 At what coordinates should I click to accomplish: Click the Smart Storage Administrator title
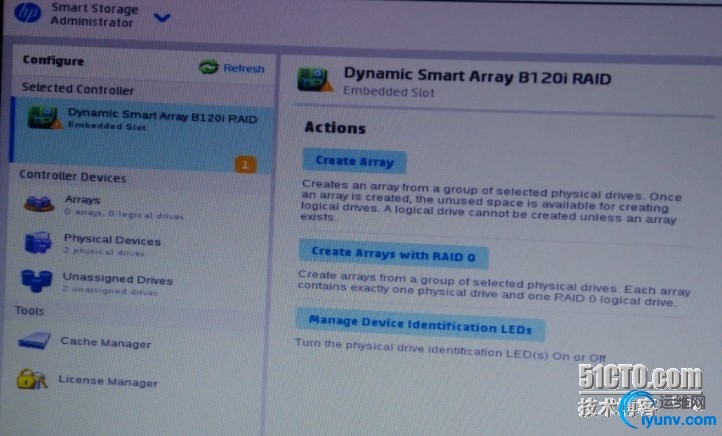click(x=94, y=15)
